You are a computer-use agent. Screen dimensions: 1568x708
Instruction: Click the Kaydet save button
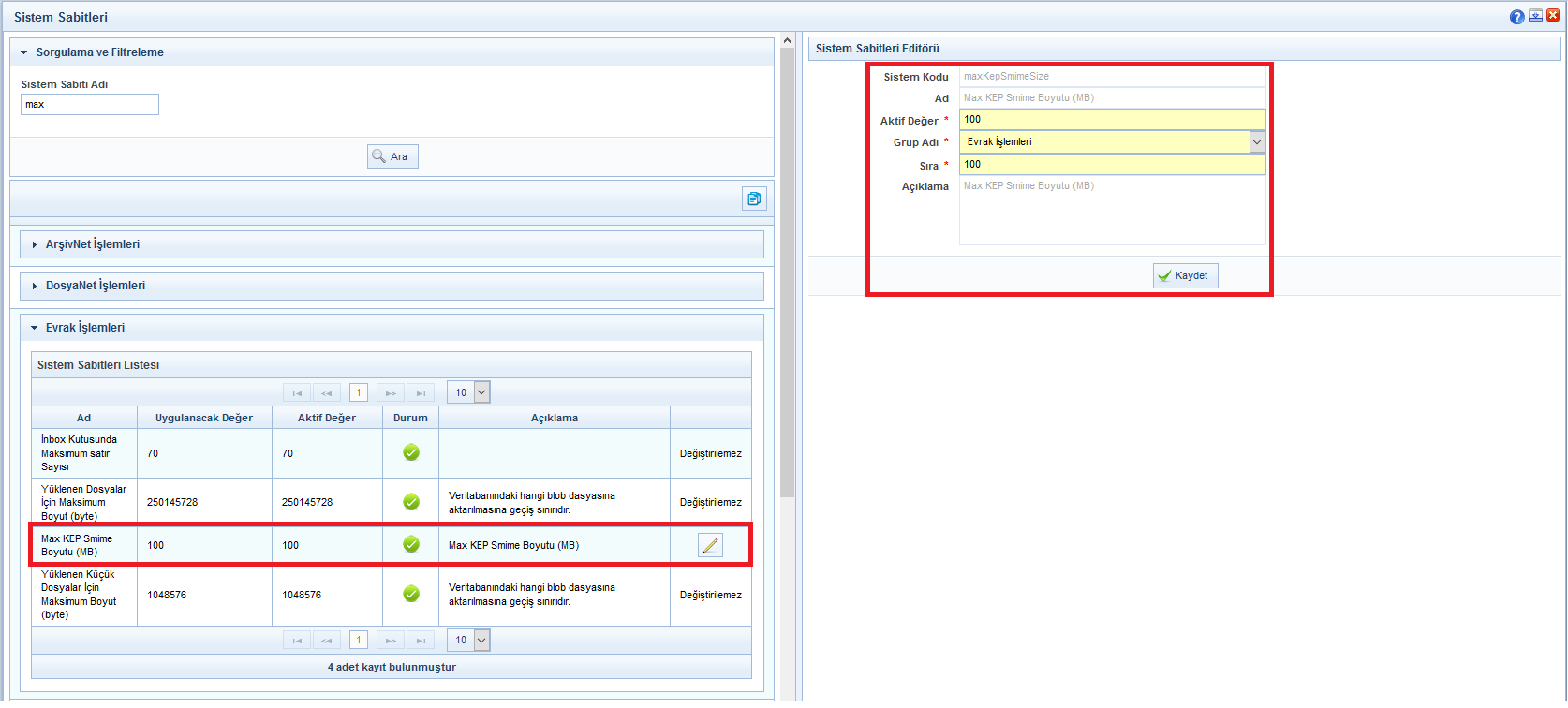[x=1185, y=275]
